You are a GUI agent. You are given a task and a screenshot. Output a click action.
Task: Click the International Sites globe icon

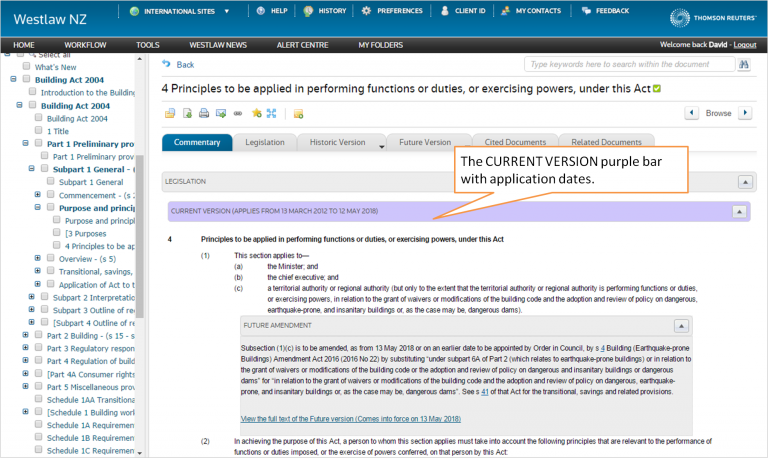click(x=134, y=11)
